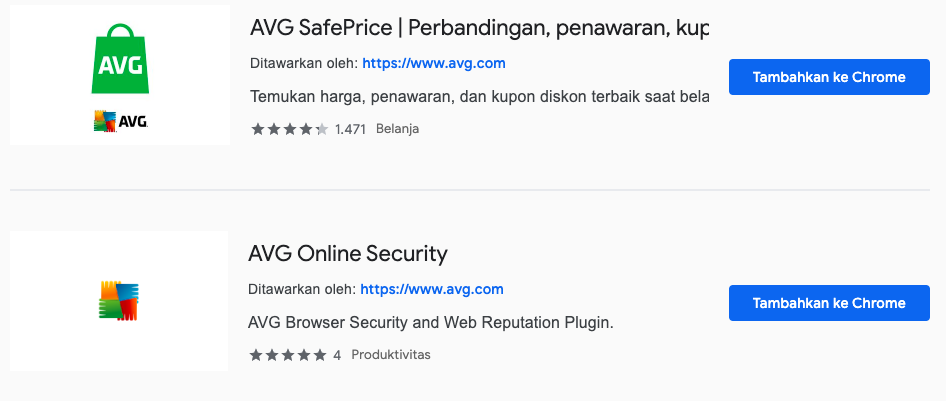
Task: Visit the avg.com link under AVG SafePrice
Action: 434,63
